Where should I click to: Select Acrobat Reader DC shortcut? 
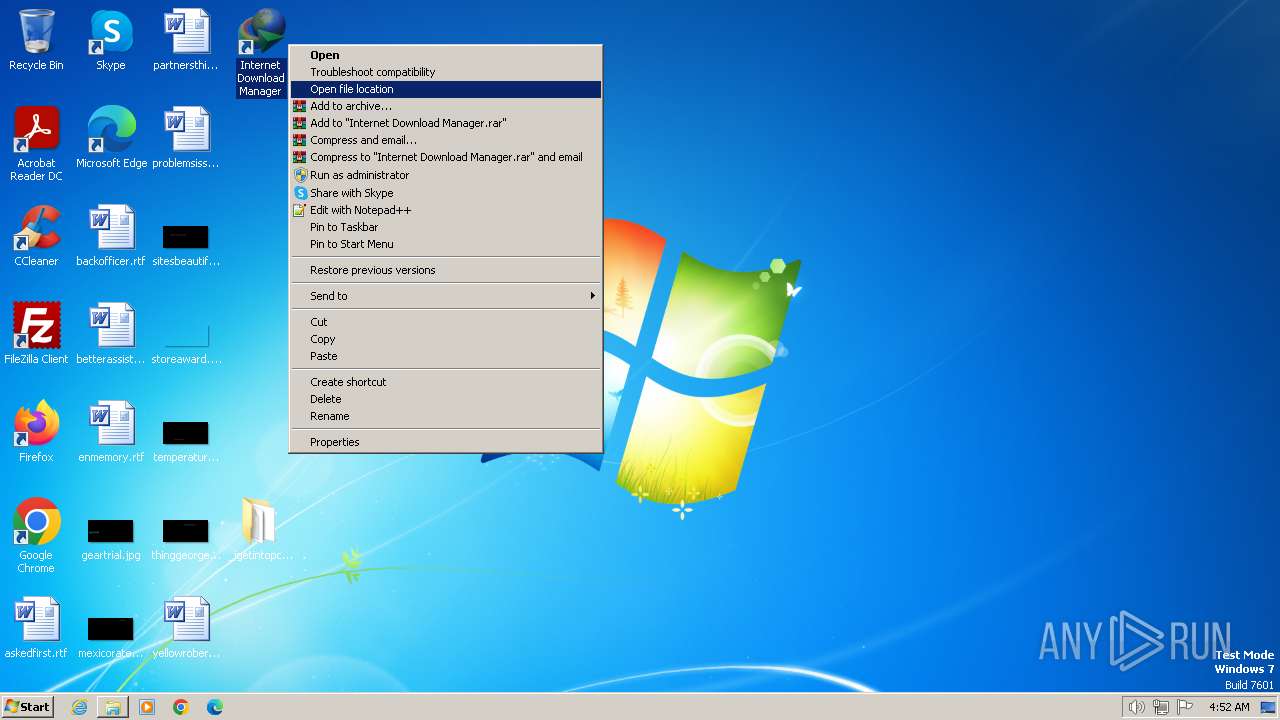(36, 145)
